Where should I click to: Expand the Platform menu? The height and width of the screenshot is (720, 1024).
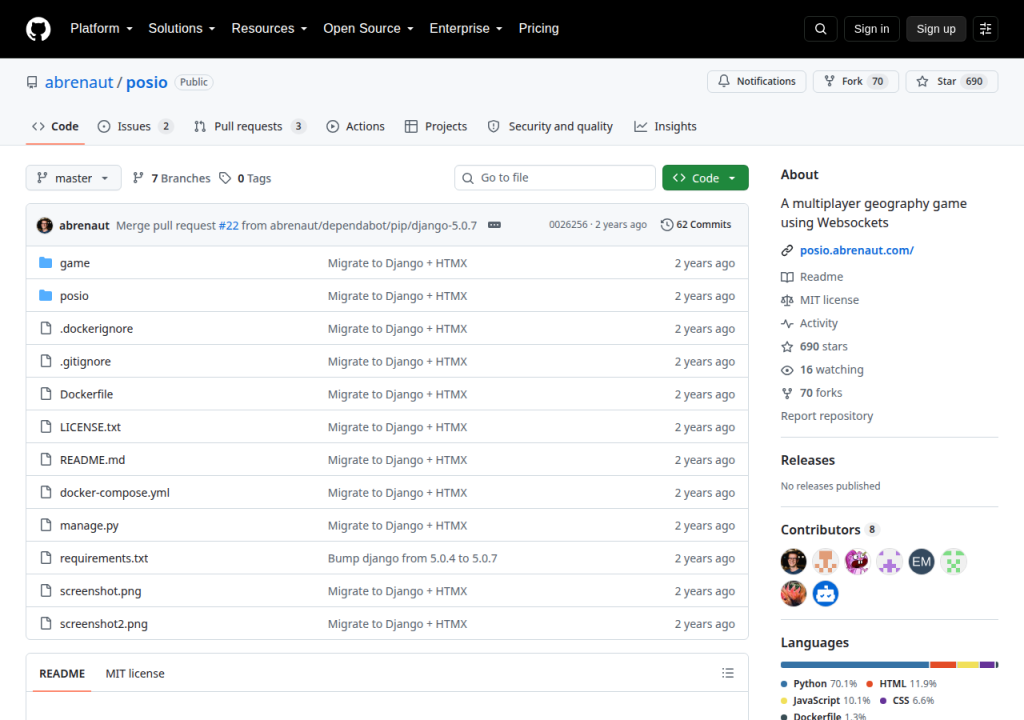(x=101, y=29)
